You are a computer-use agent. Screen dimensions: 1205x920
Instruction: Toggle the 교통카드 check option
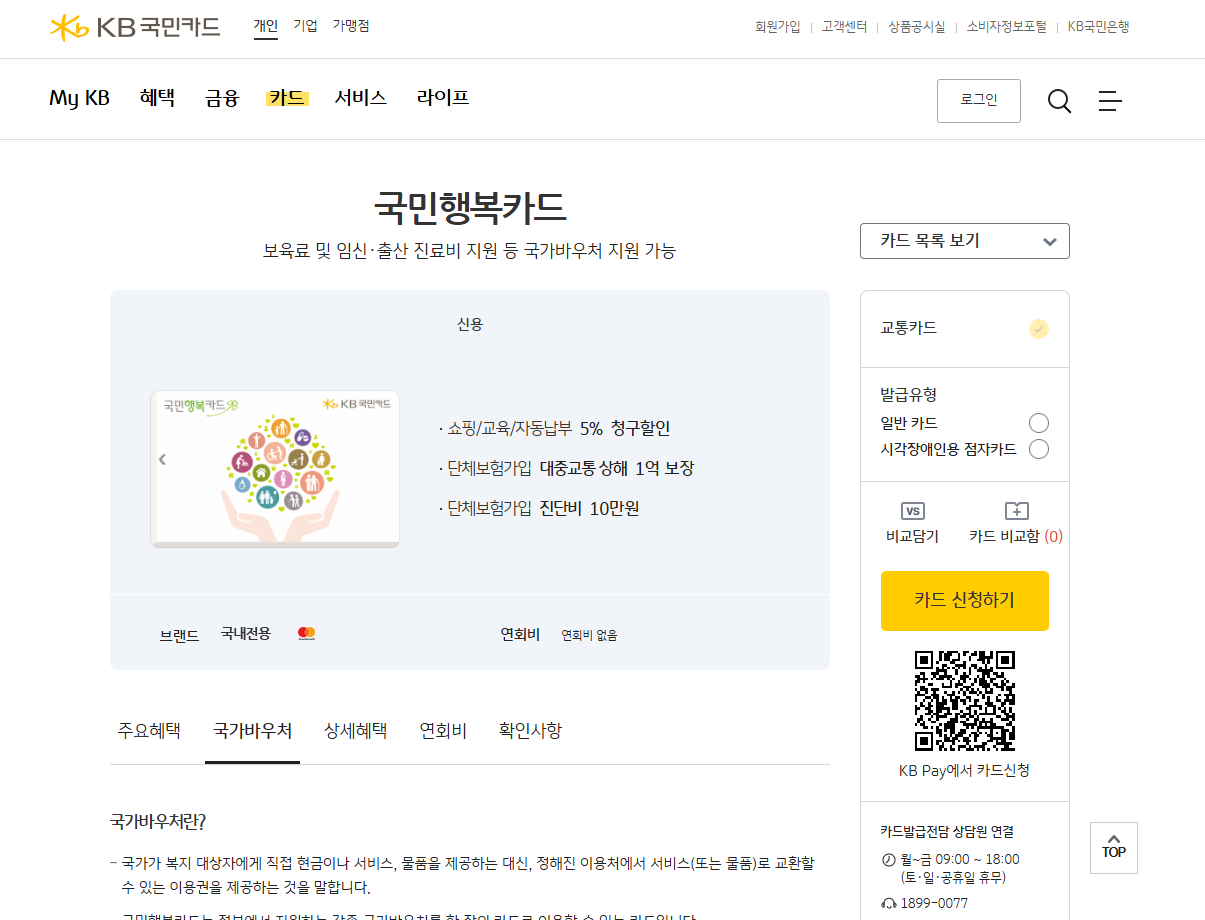click(x=1039, y=329)
